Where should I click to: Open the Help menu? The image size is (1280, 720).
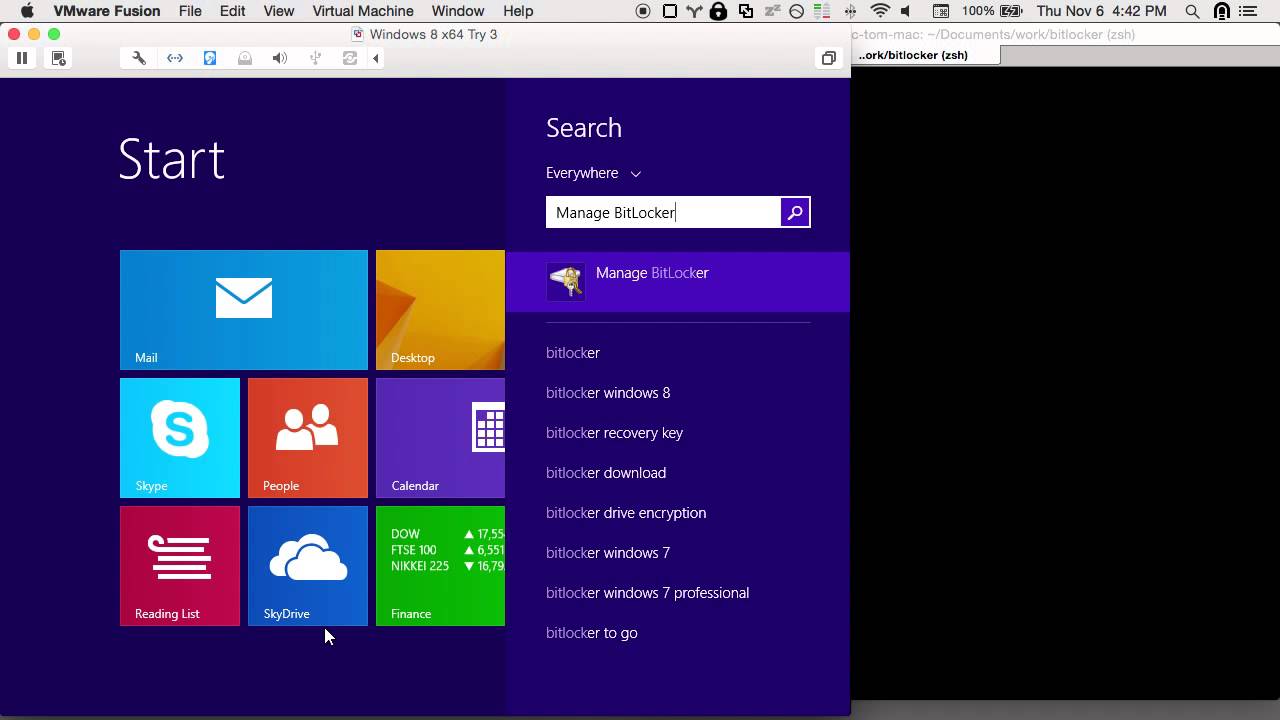pos(518,11)
